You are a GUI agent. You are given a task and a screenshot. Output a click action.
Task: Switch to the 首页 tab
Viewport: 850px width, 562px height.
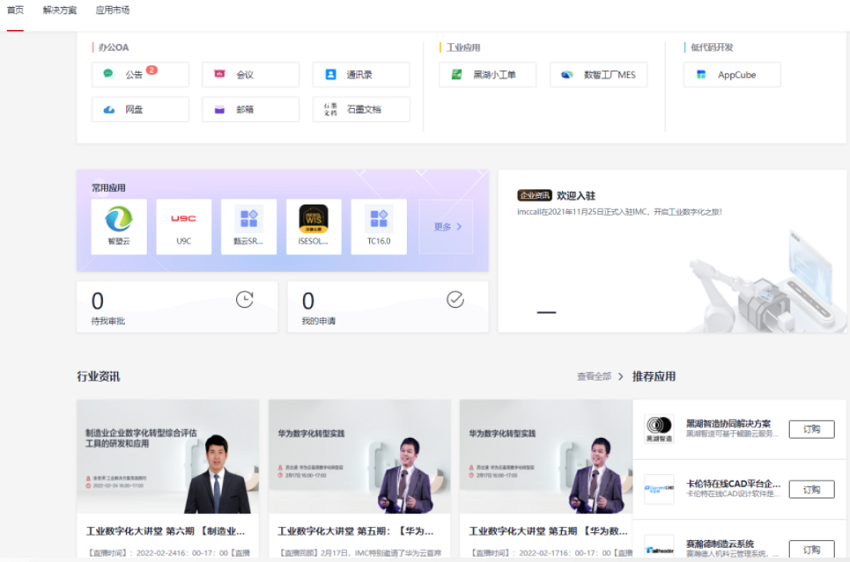[x=15, y=10]
